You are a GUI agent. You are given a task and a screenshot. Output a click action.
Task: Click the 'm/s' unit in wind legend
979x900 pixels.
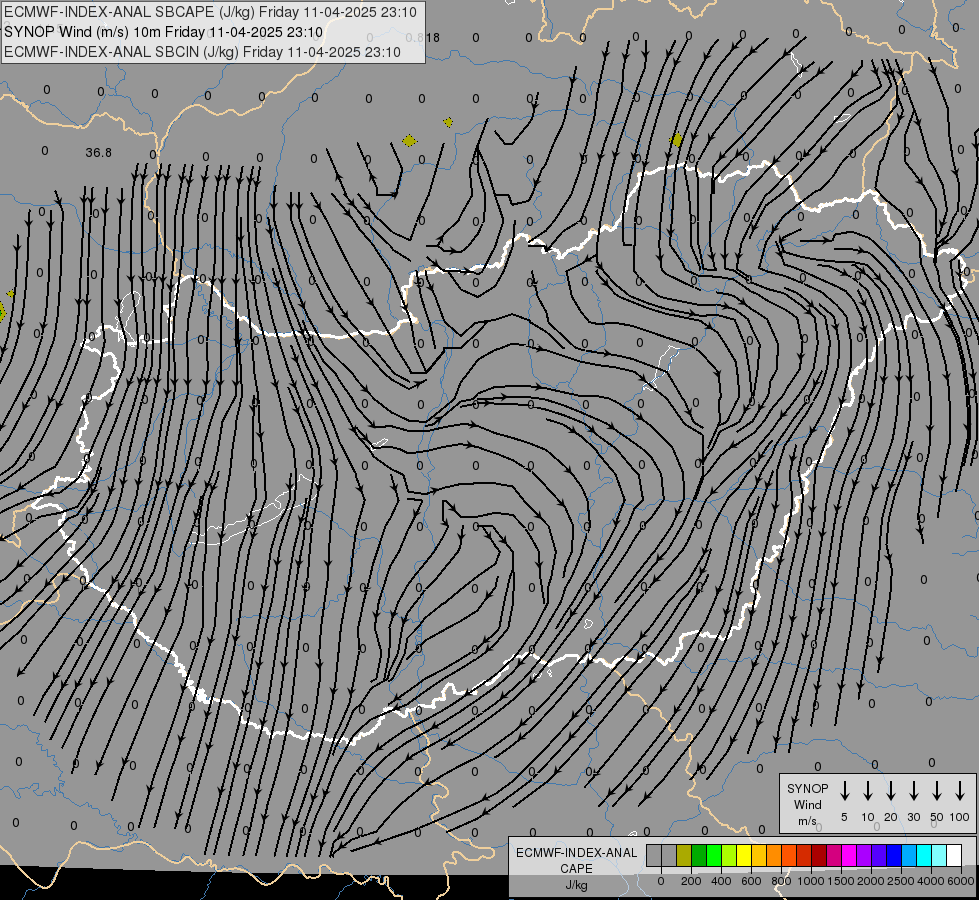point(807,821)
